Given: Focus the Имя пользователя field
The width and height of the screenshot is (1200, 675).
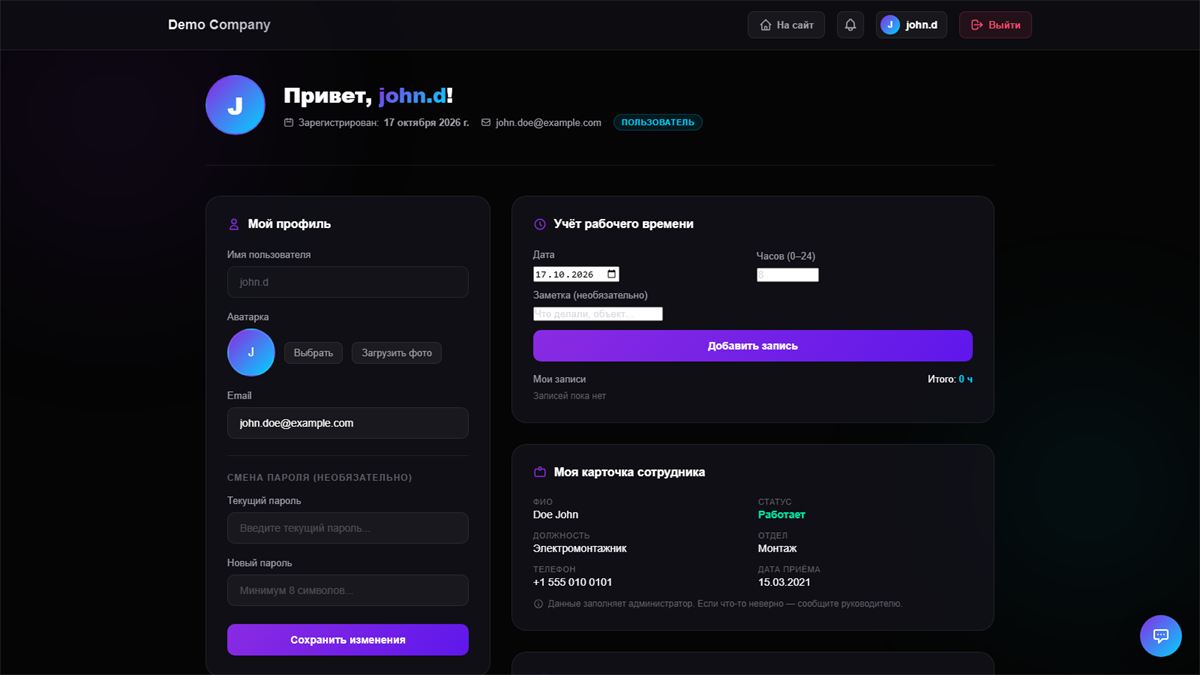Looking at the screenshot, I should (x=348, y=282).
